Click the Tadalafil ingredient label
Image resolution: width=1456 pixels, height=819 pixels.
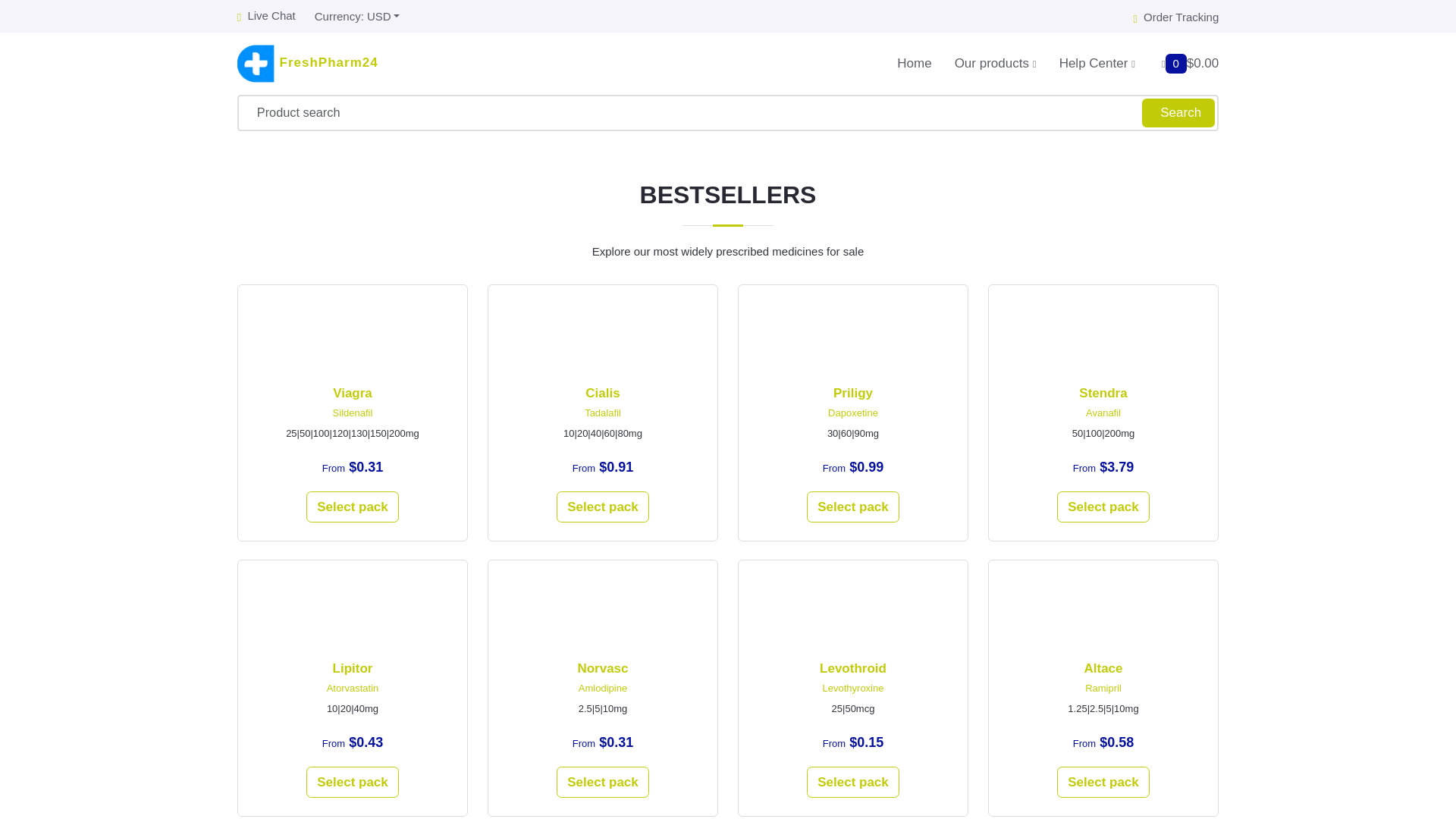(603, 413)
